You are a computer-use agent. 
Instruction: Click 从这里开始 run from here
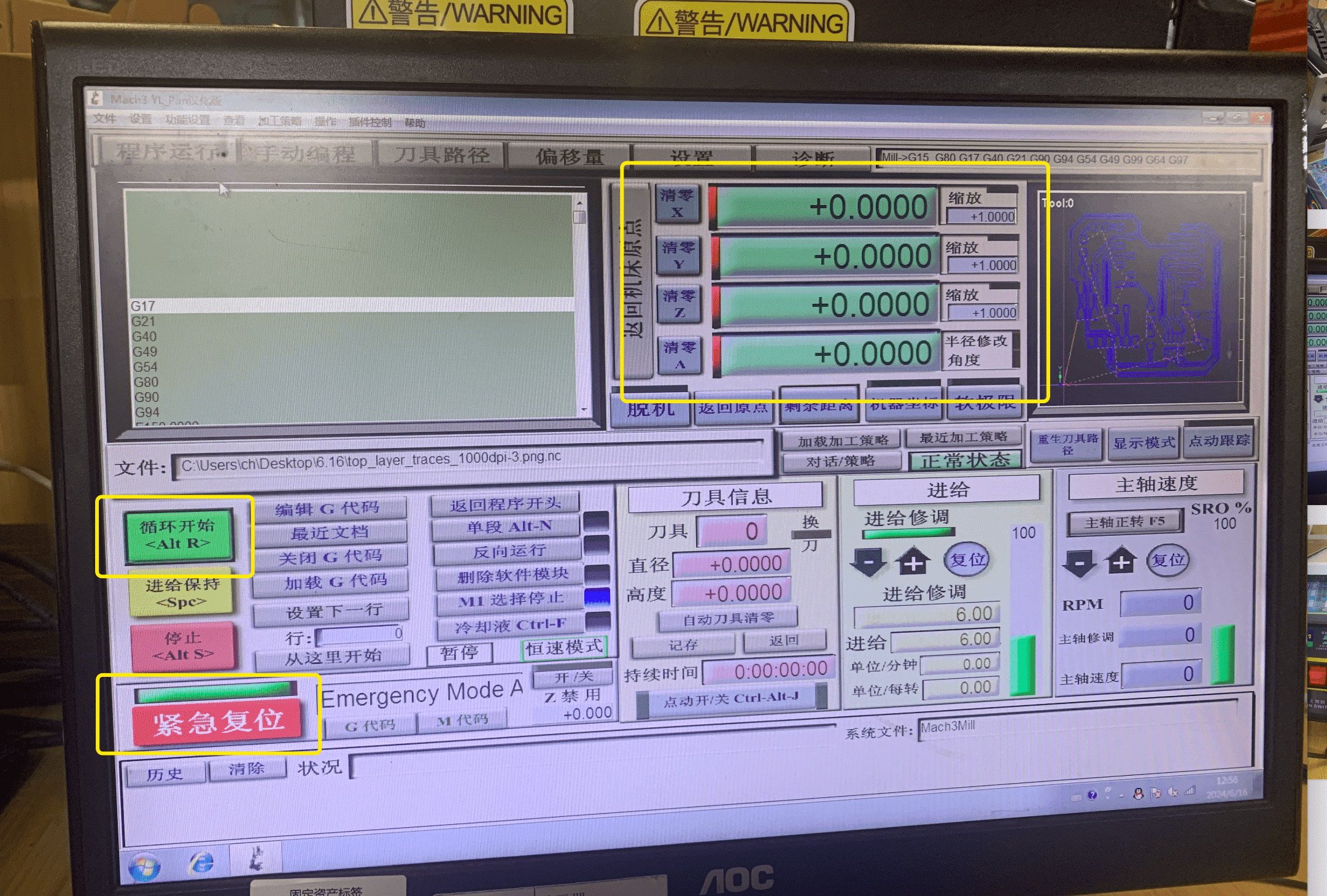click(333, 657)
